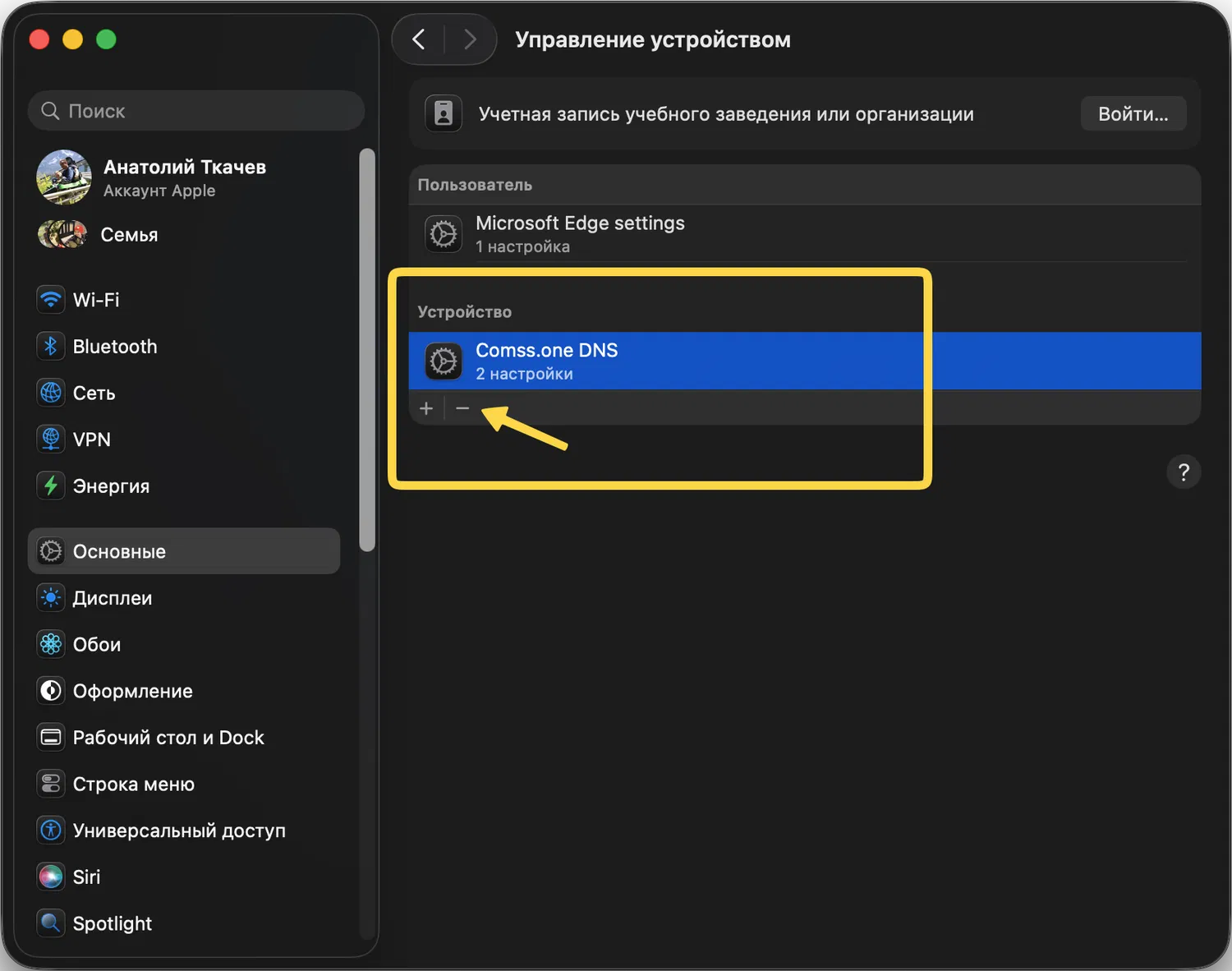Select Microsoft Edge settings profile

point(579,234)
